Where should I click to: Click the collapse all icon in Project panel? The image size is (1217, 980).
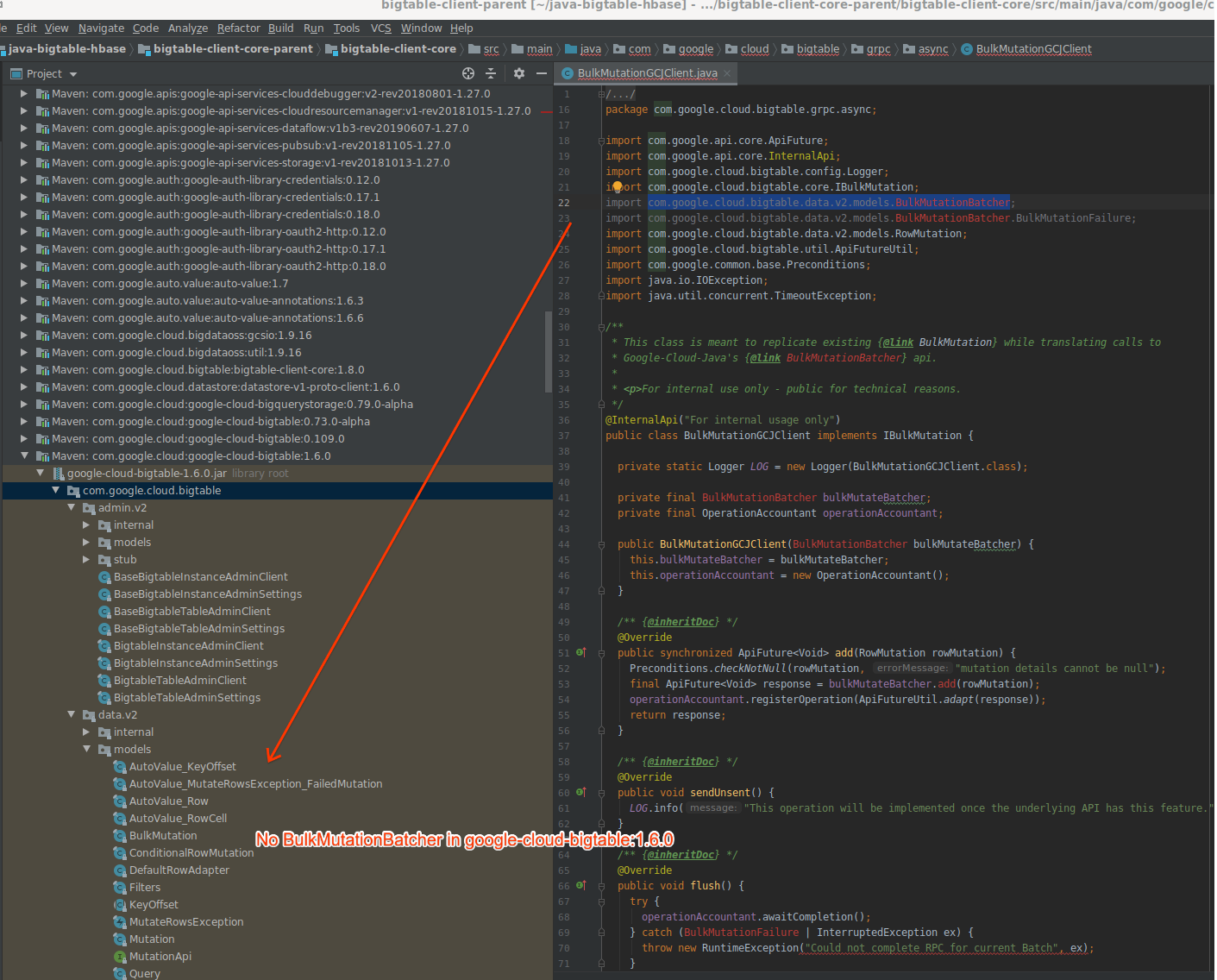491,73
